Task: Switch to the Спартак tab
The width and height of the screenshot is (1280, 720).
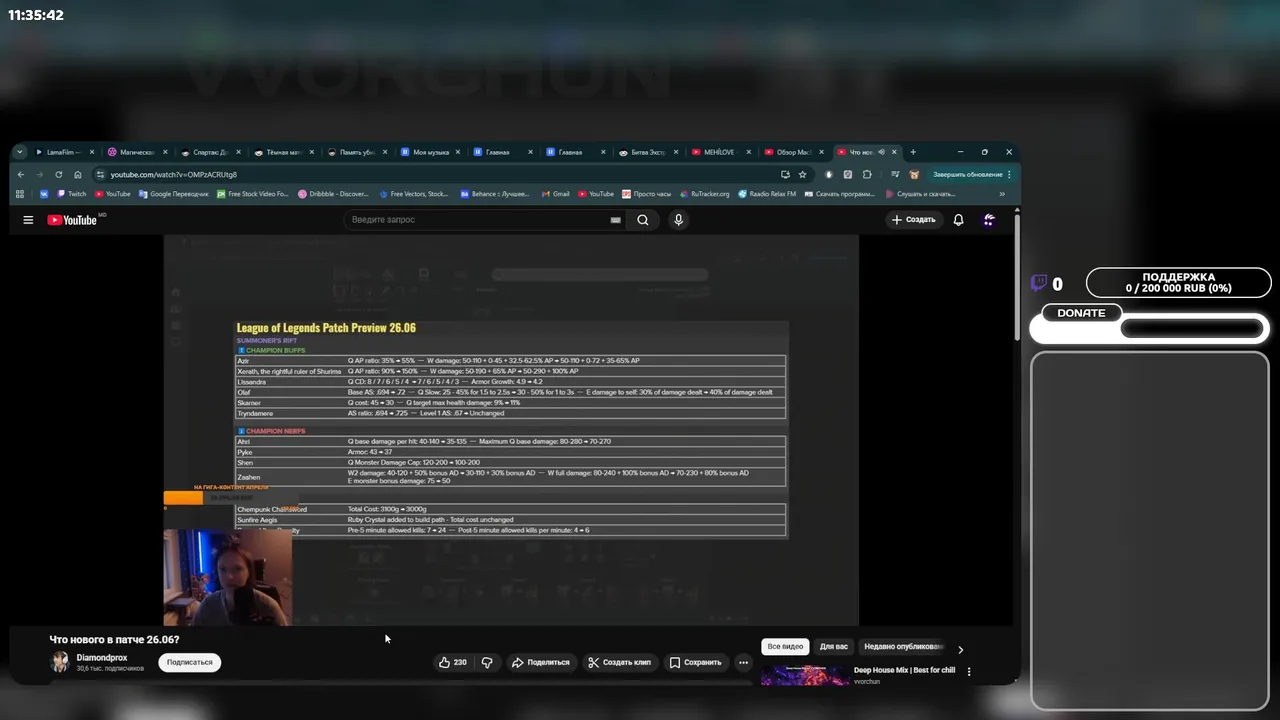Action: click(212, 152)
